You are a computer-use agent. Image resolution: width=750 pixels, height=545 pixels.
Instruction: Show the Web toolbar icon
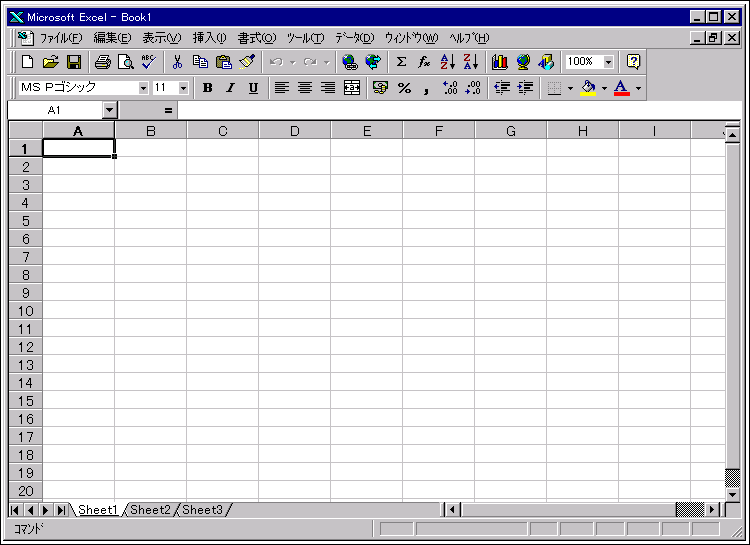tap(373, 62)
